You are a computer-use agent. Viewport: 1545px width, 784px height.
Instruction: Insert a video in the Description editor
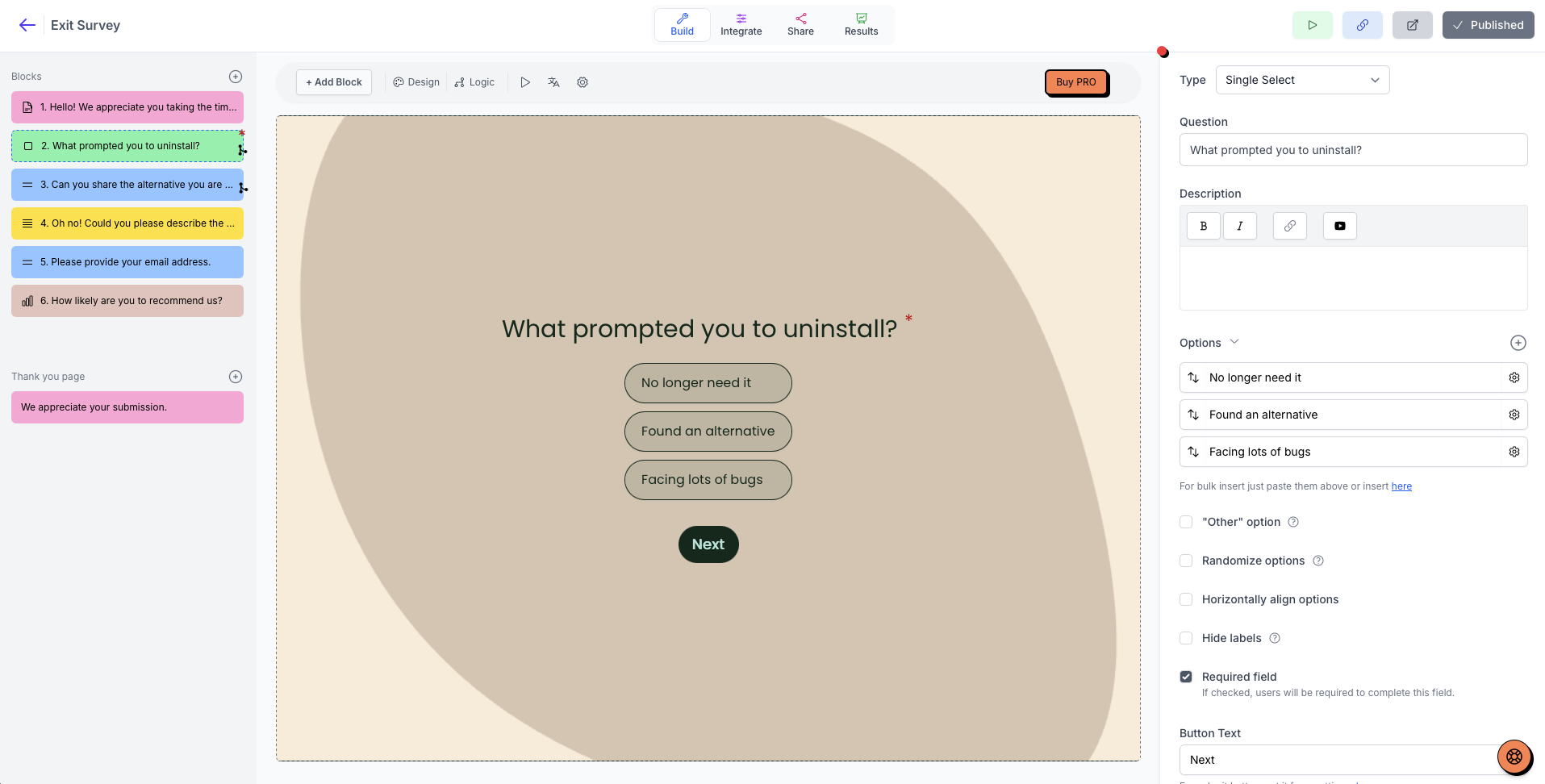point(1340,226)
